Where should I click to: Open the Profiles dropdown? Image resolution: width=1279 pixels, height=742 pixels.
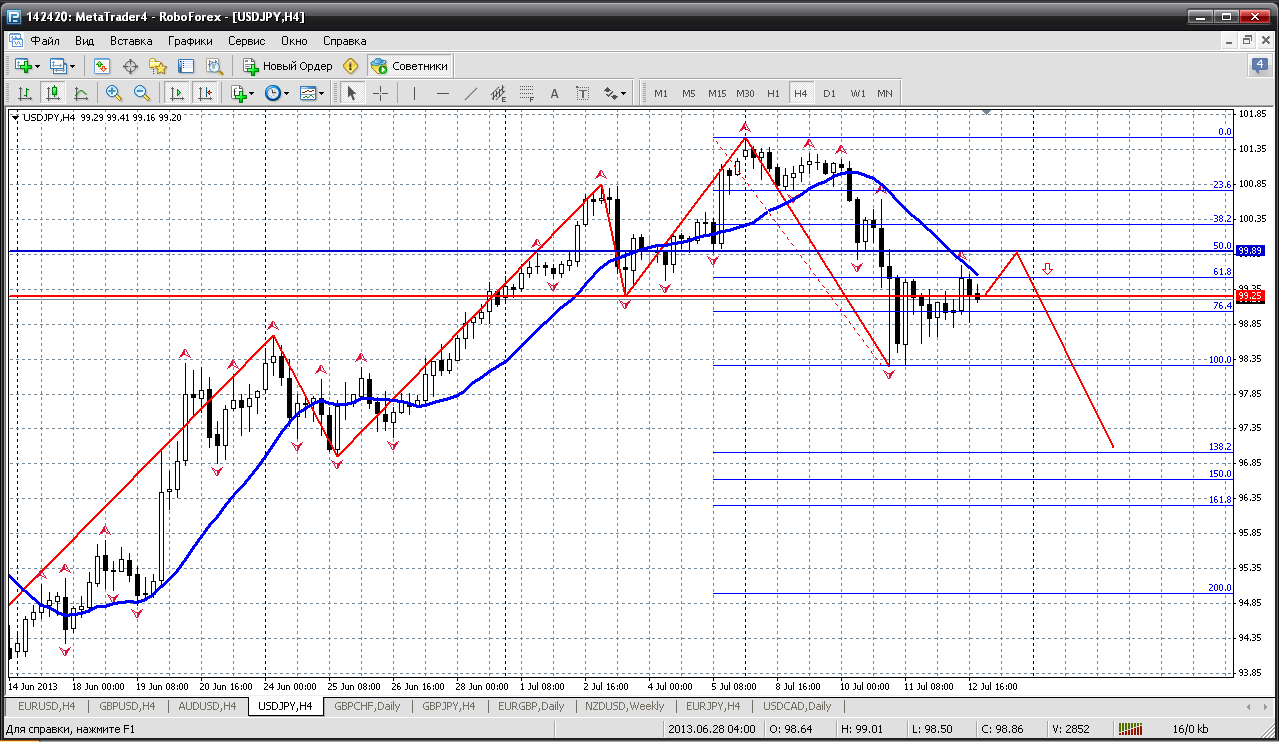(62, 66)
